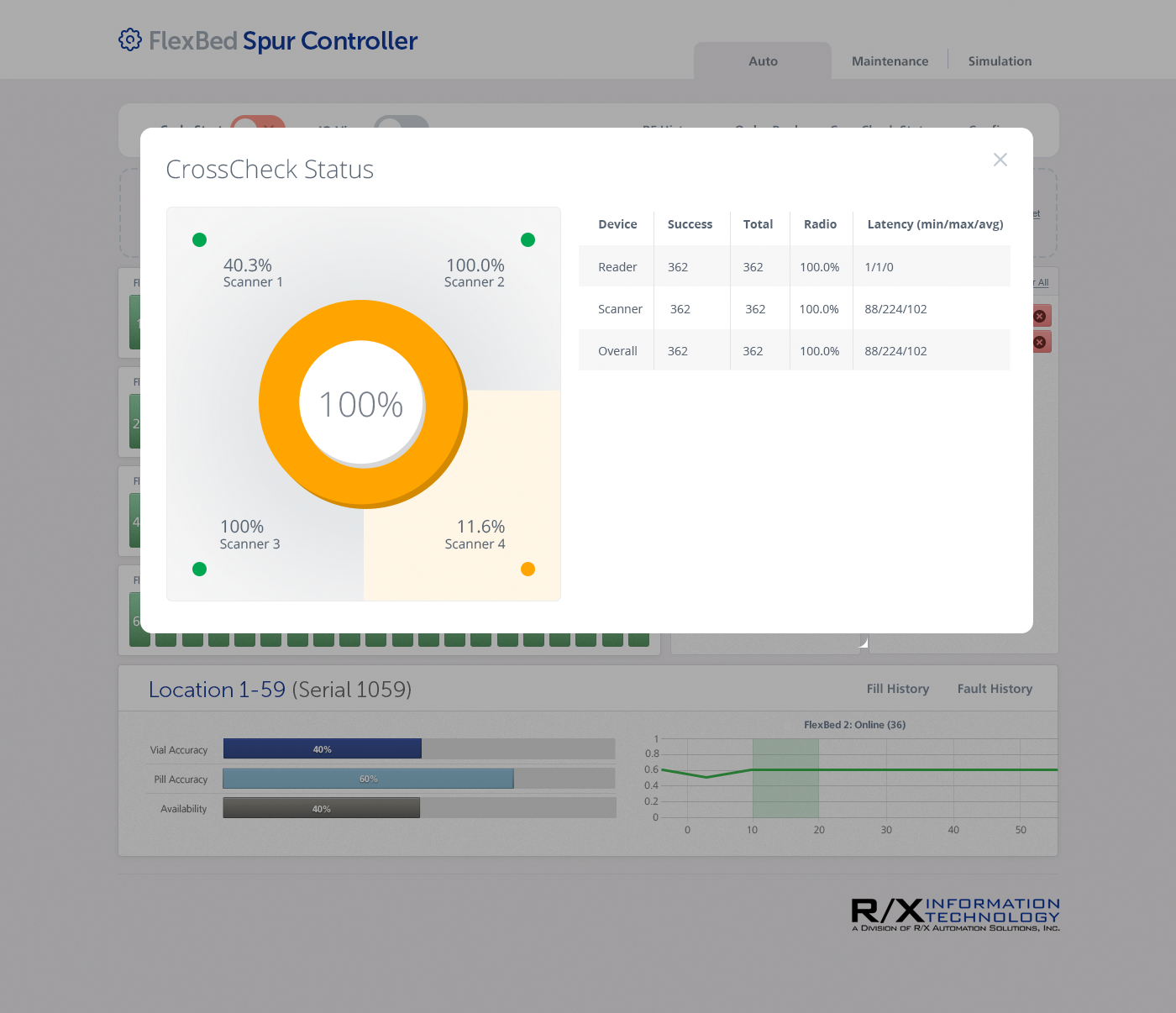
Task: Click the Reader latency value '1/1/0'
Action: (x=879, y=267)
